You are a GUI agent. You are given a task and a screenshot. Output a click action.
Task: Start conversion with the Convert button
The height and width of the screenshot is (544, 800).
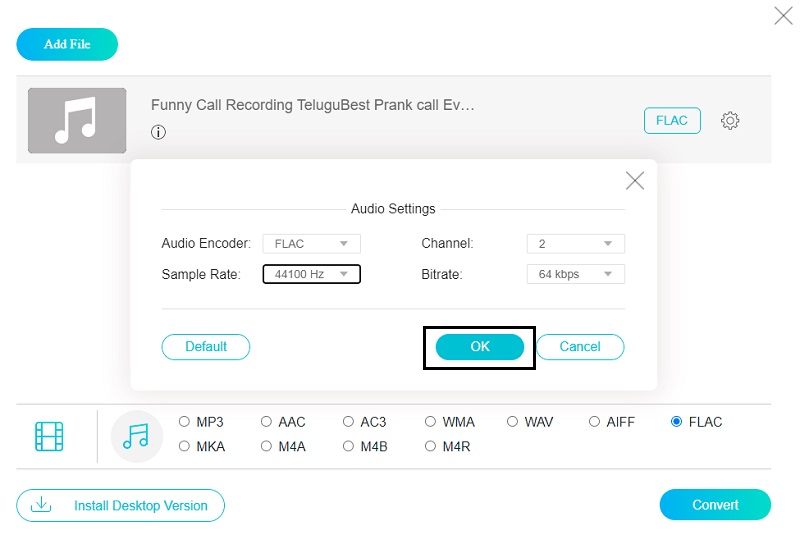tap(715, 505)
